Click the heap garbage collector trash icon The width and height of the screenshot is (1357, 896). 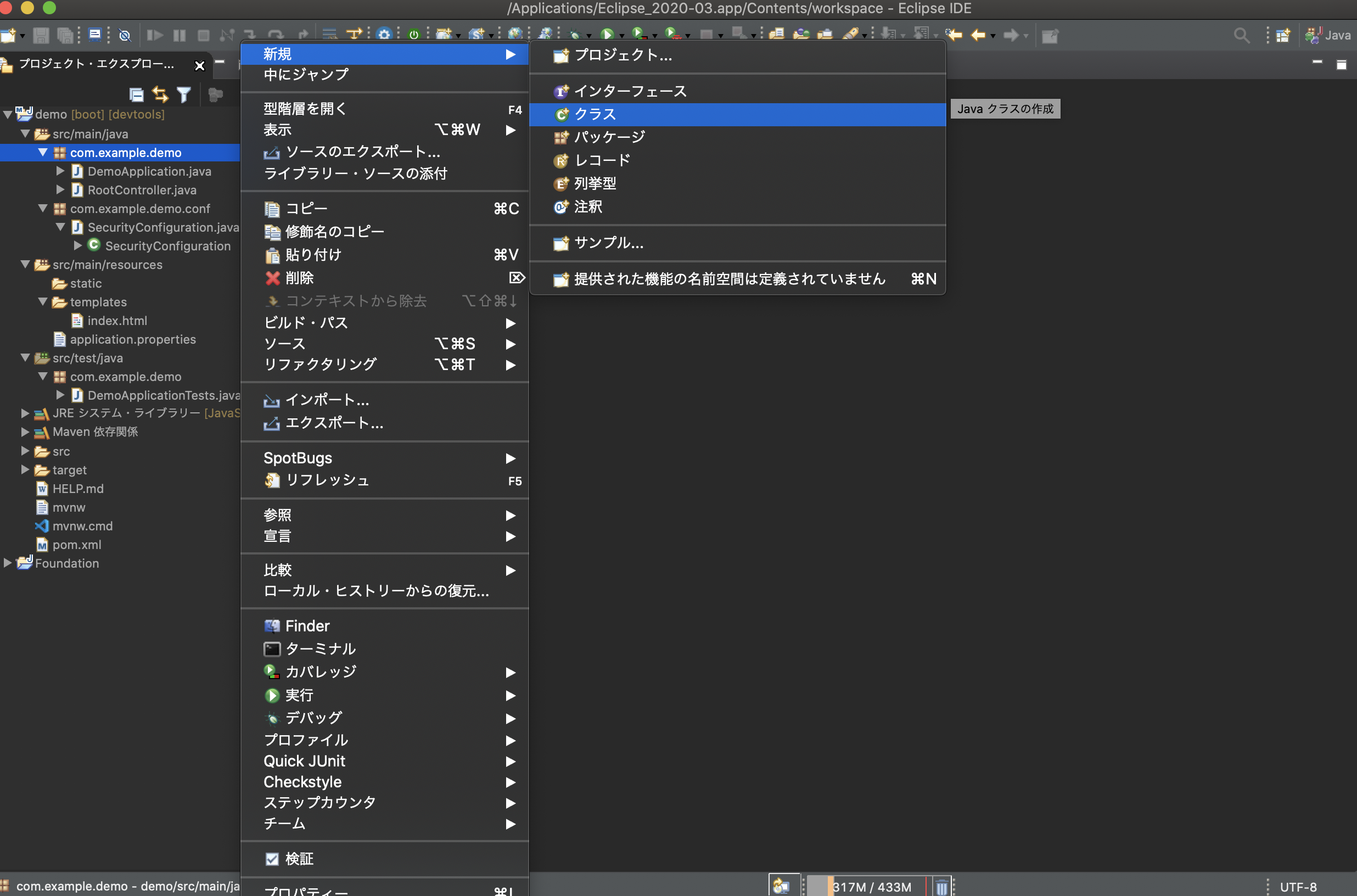(x=941, y=887)
